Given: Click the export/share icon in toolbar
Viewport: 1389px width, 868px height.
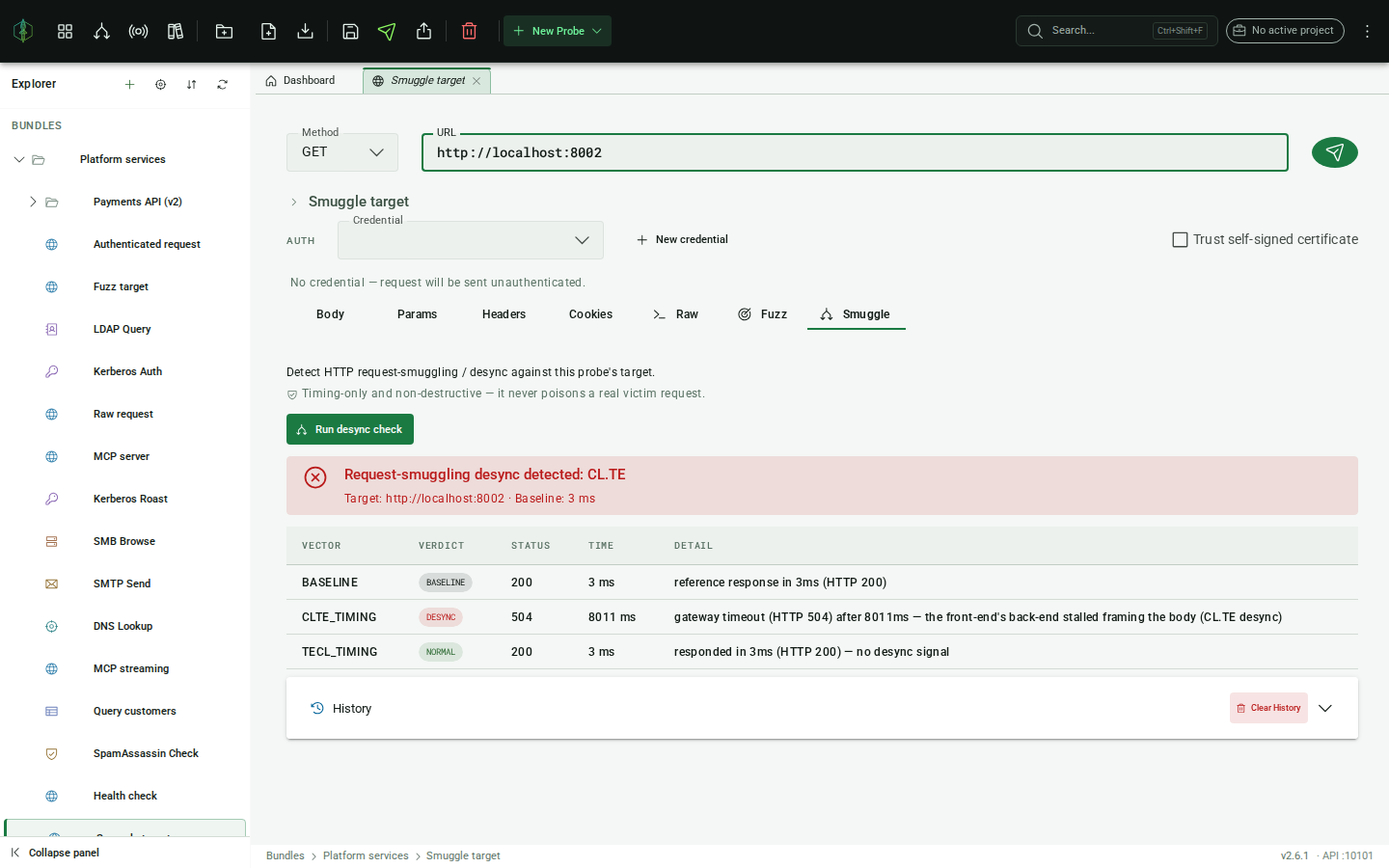Looking at the screenshot, I should (423, 31).
